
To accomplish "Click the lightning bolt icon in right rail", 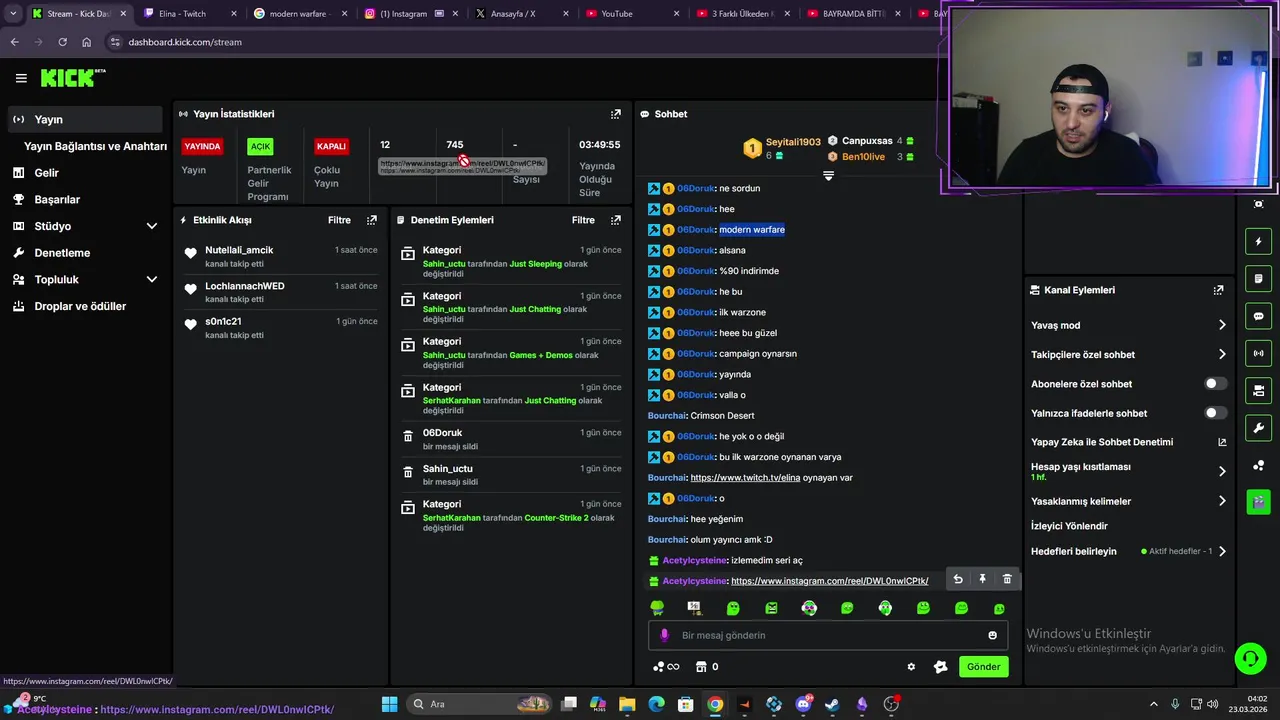I will click(1258, 241).
